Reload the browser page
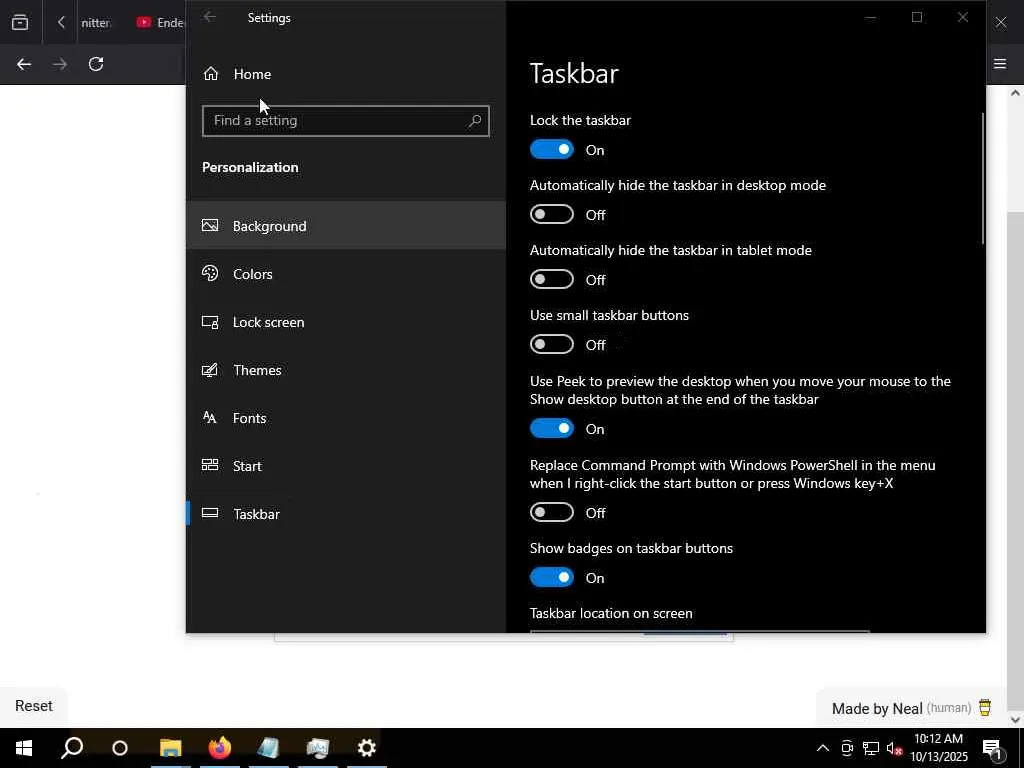The height and width of the screenshot is (768, 1024). [x=96, y=64]
